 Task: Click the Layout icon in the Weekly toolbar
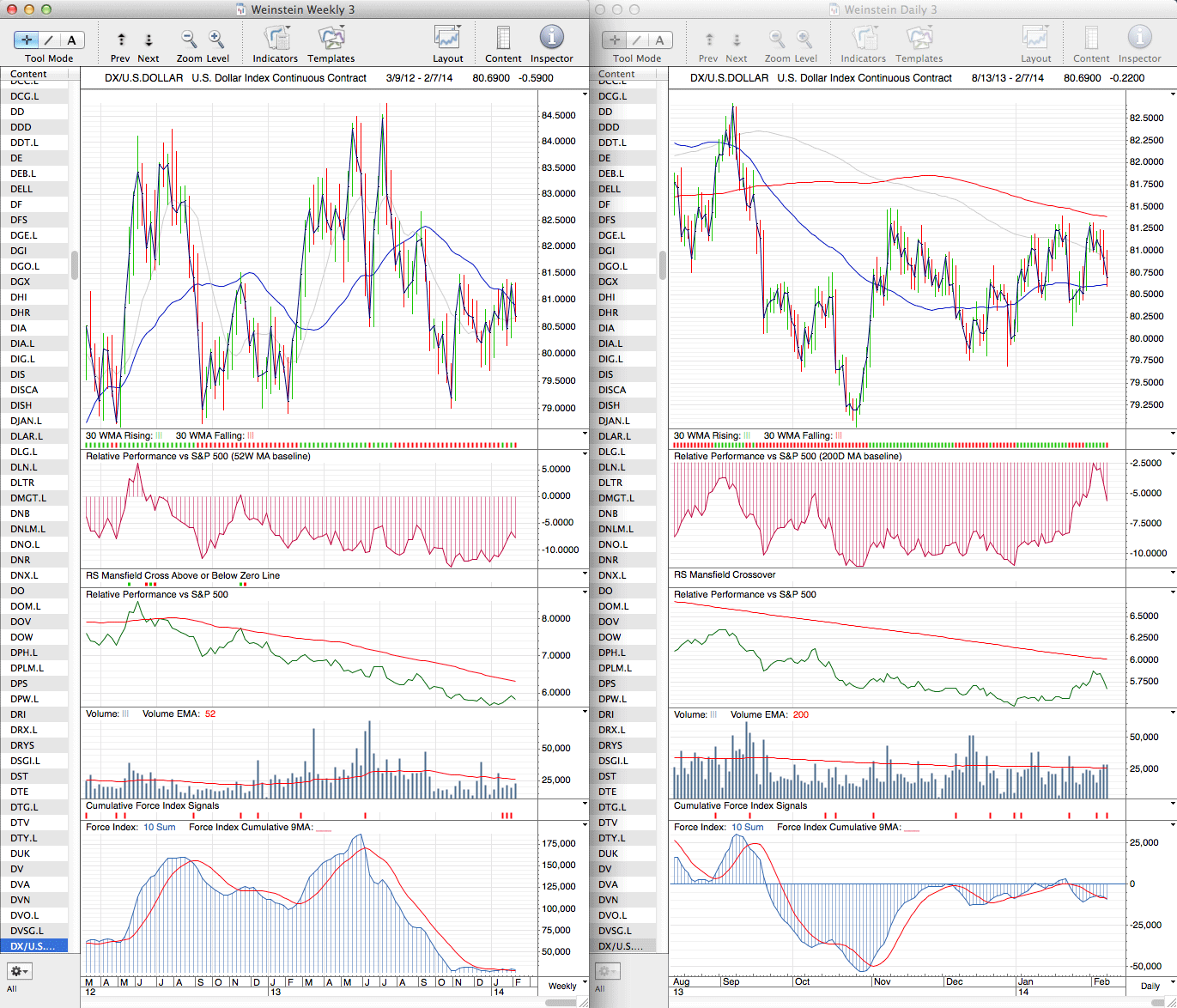(447, 39)
